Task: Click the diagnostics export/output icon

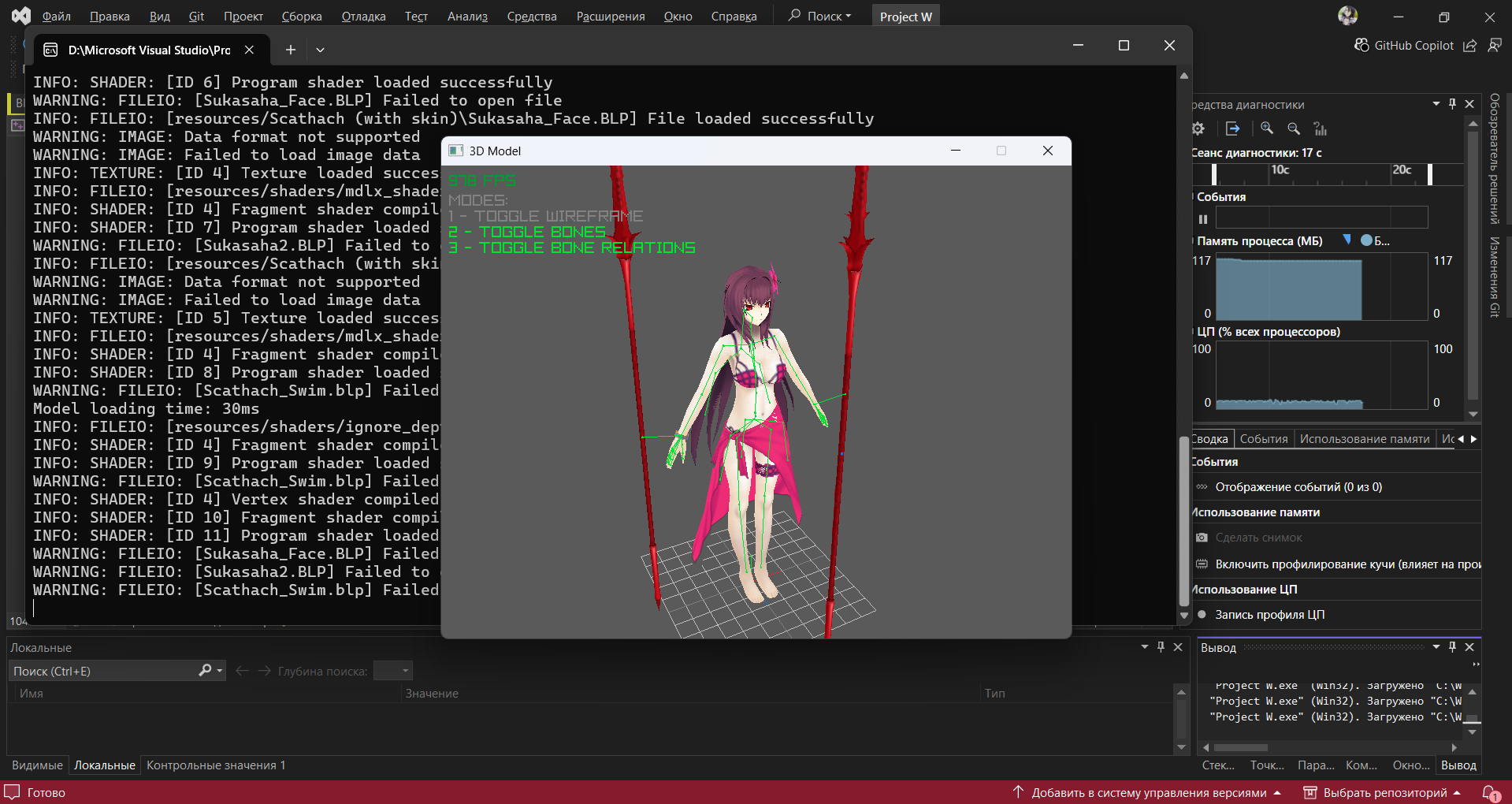Action: tap(1233, 128)
